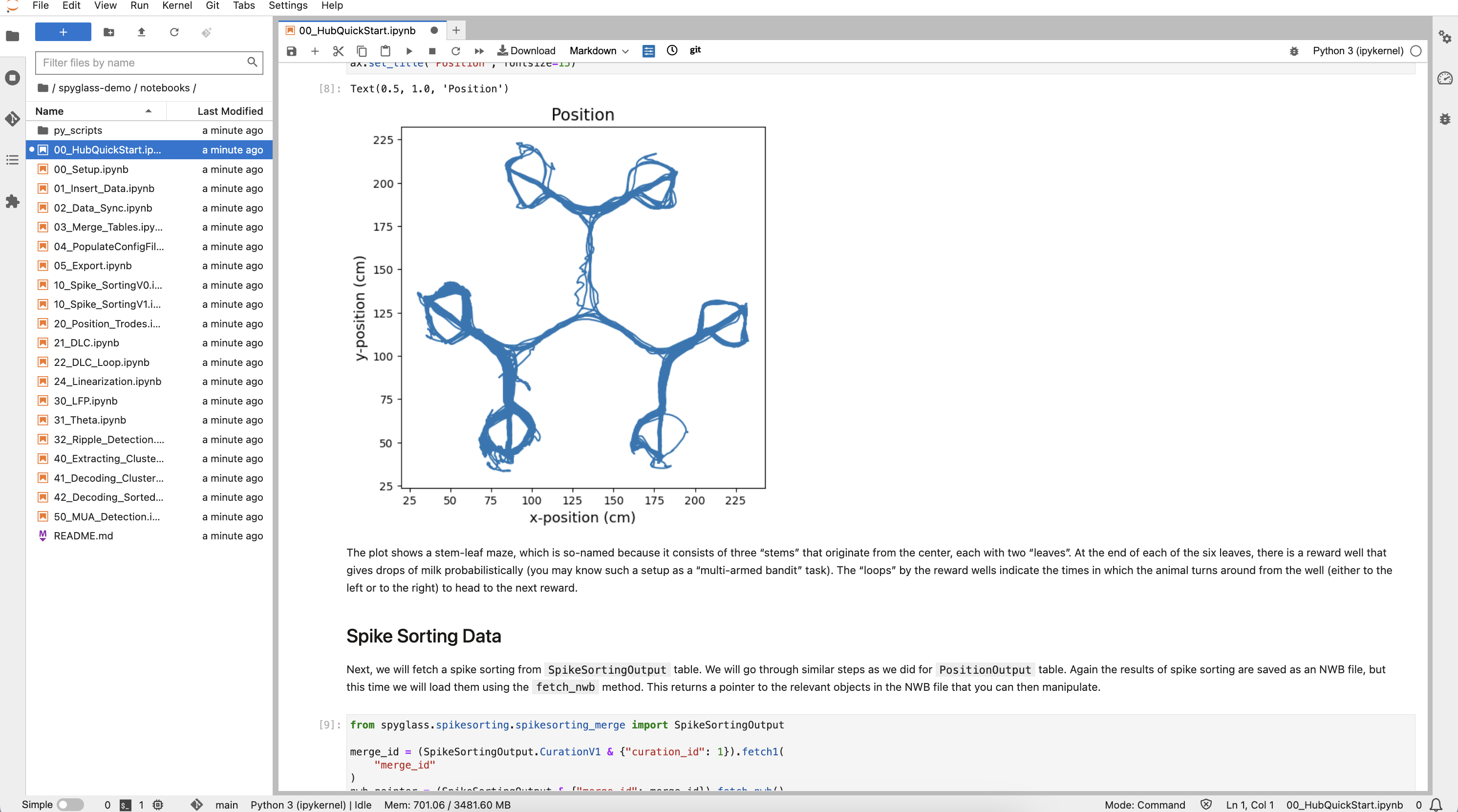Open the Git sidebar panel
The height and width of the screenshot is (812, 1458).
(12, 119)
